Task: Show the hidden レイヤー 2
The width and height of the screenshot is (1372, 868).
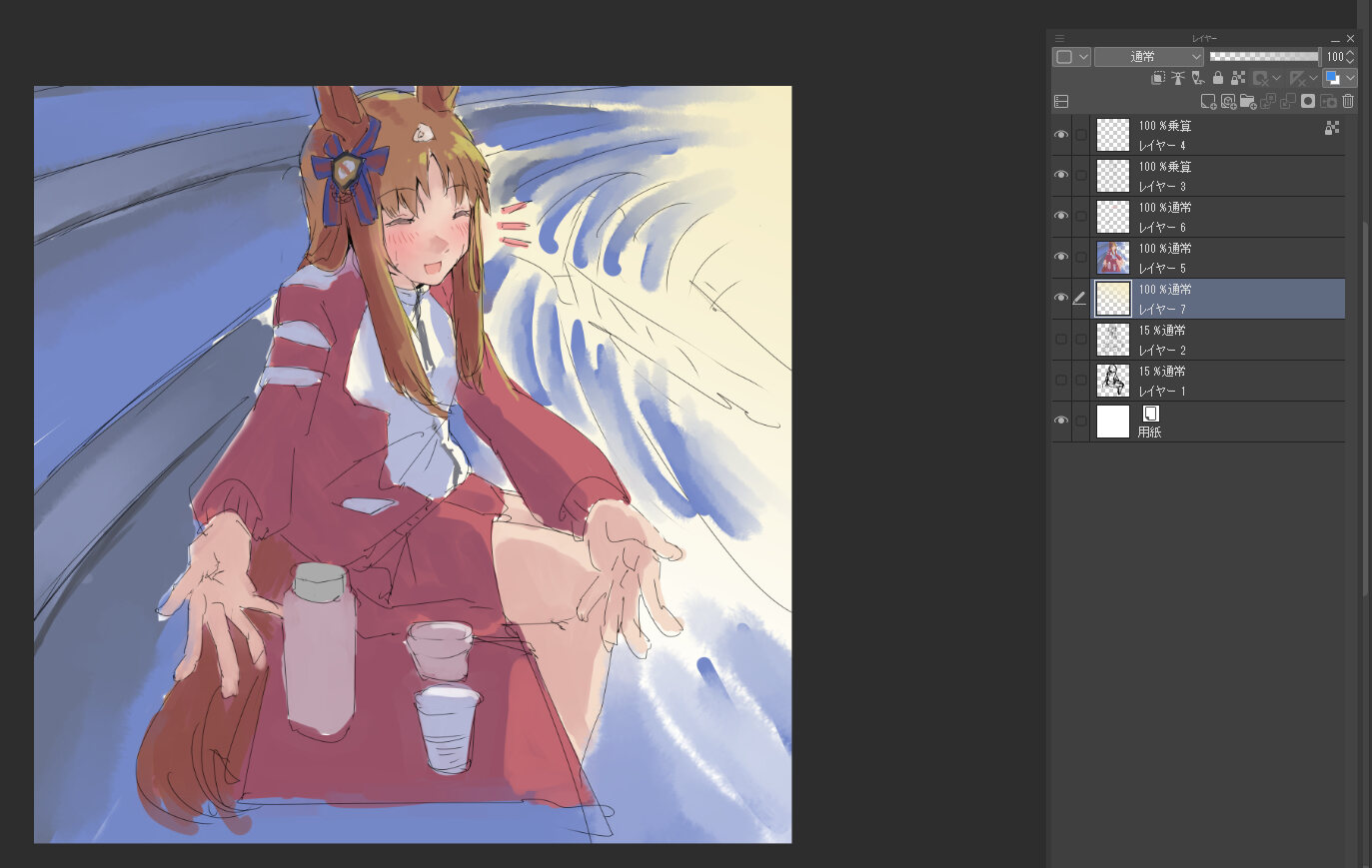Action: point(1061,340)
